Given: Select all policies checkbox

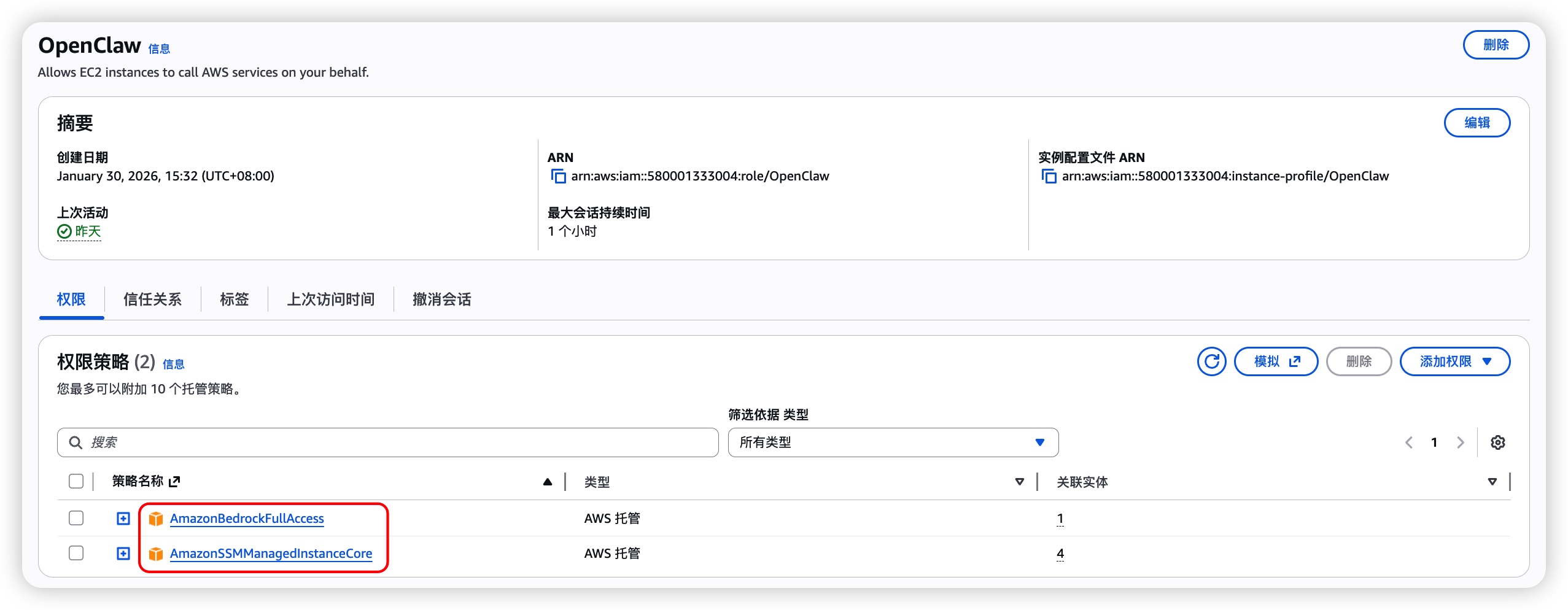Looking at the screenshot, I should (x=76, y=481).
